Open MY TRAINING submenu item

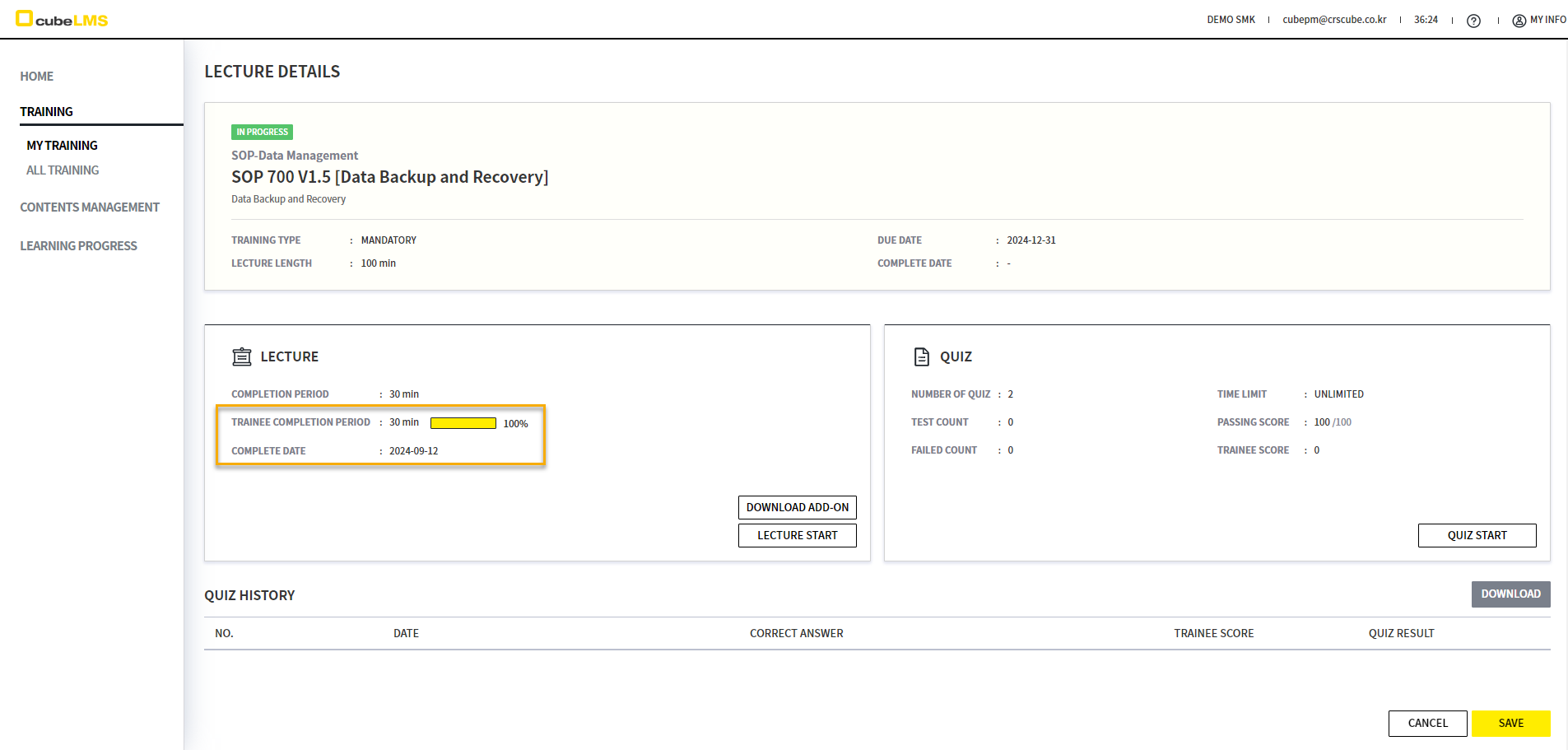point(62,146)
